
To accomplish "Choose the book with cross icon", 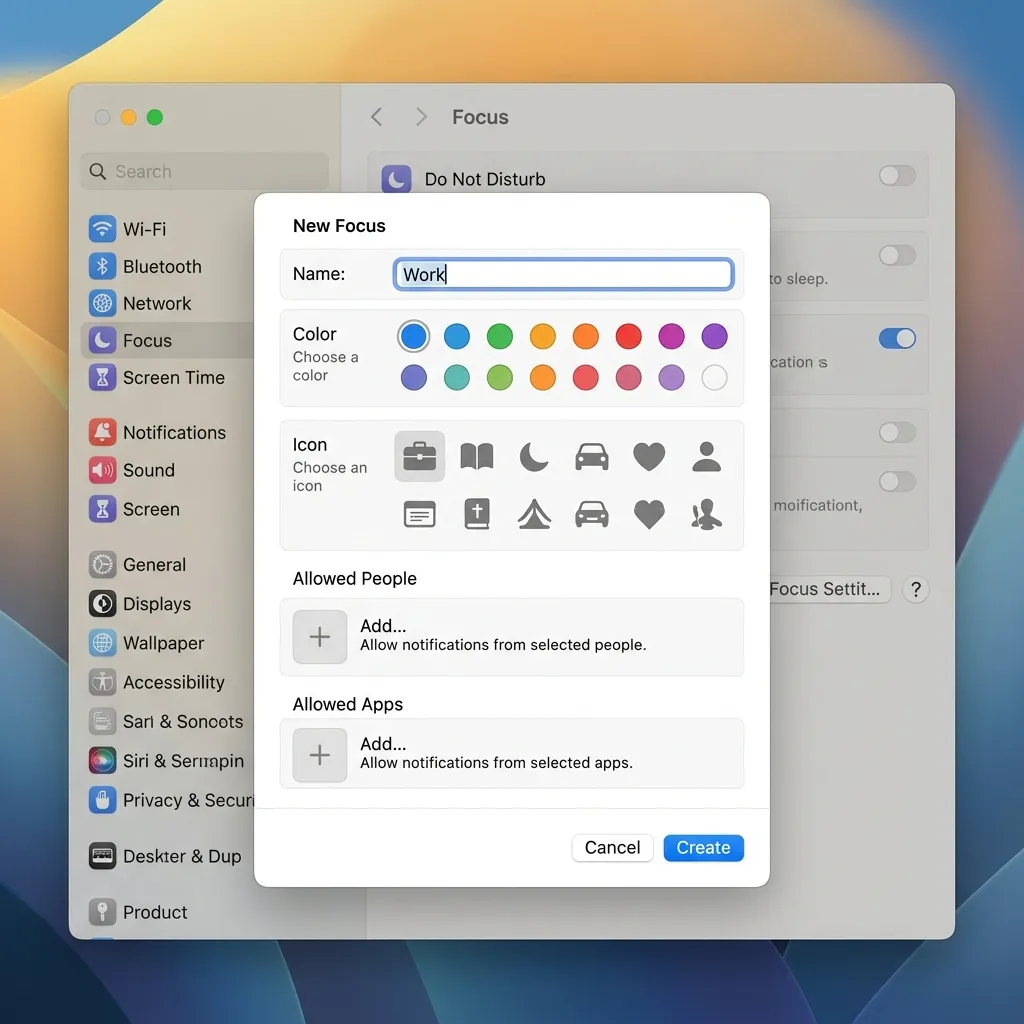I will coord(477,514).
